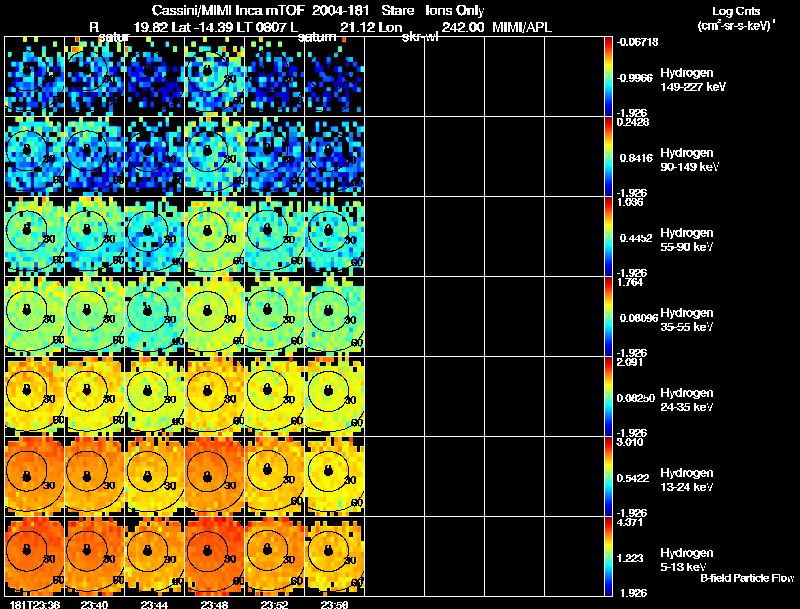Open the 5-13 keV image at 23:44
The image size is (800, 609).
coord(155,556)
